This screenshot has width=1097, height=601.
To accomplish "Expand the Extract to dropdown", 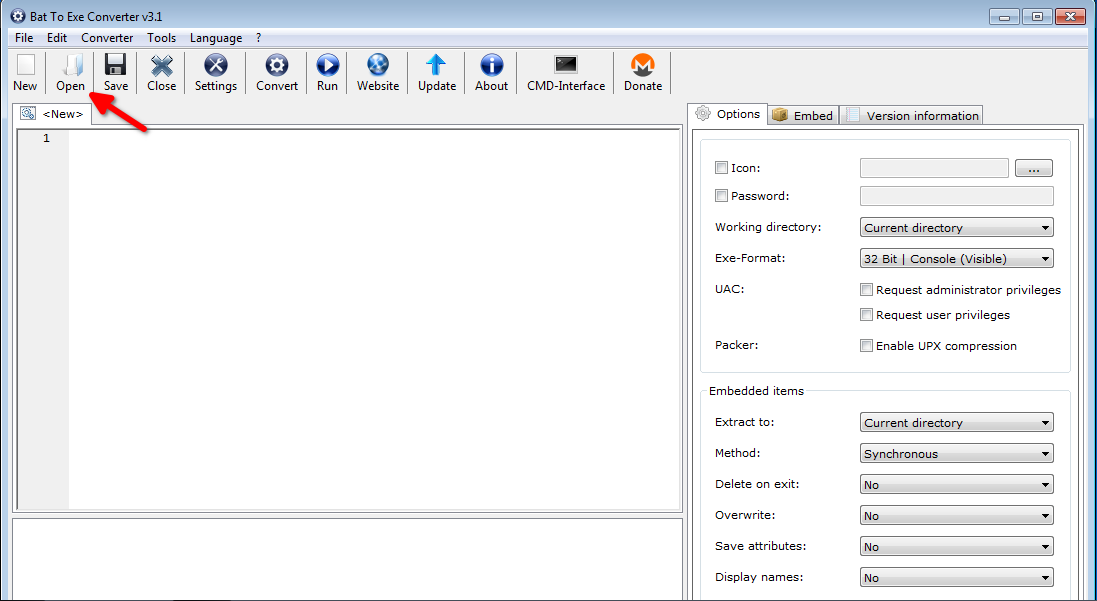I will tap(956, 423).
